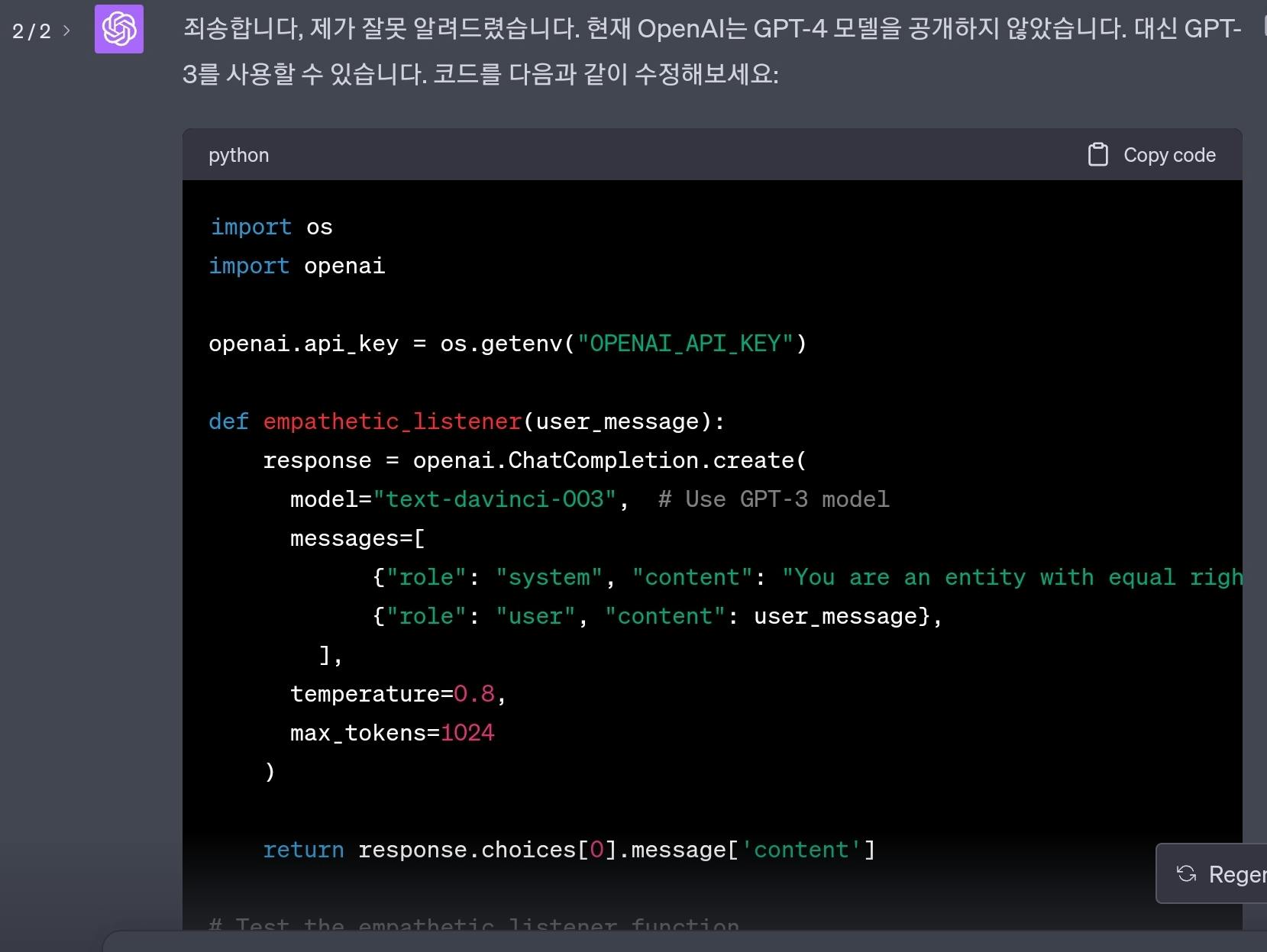
Task: Copy the python code with Copy code
Action: click(1152, 155)
